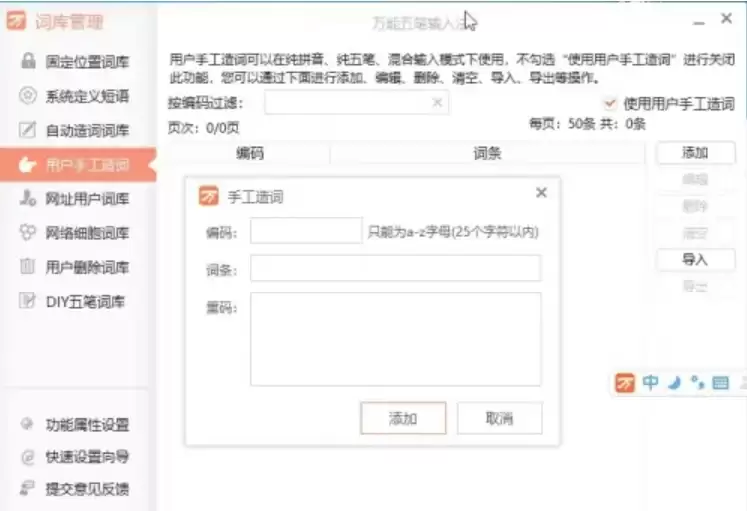Close the 手工造词 dialog
The image size is (747, 511).
541,192
